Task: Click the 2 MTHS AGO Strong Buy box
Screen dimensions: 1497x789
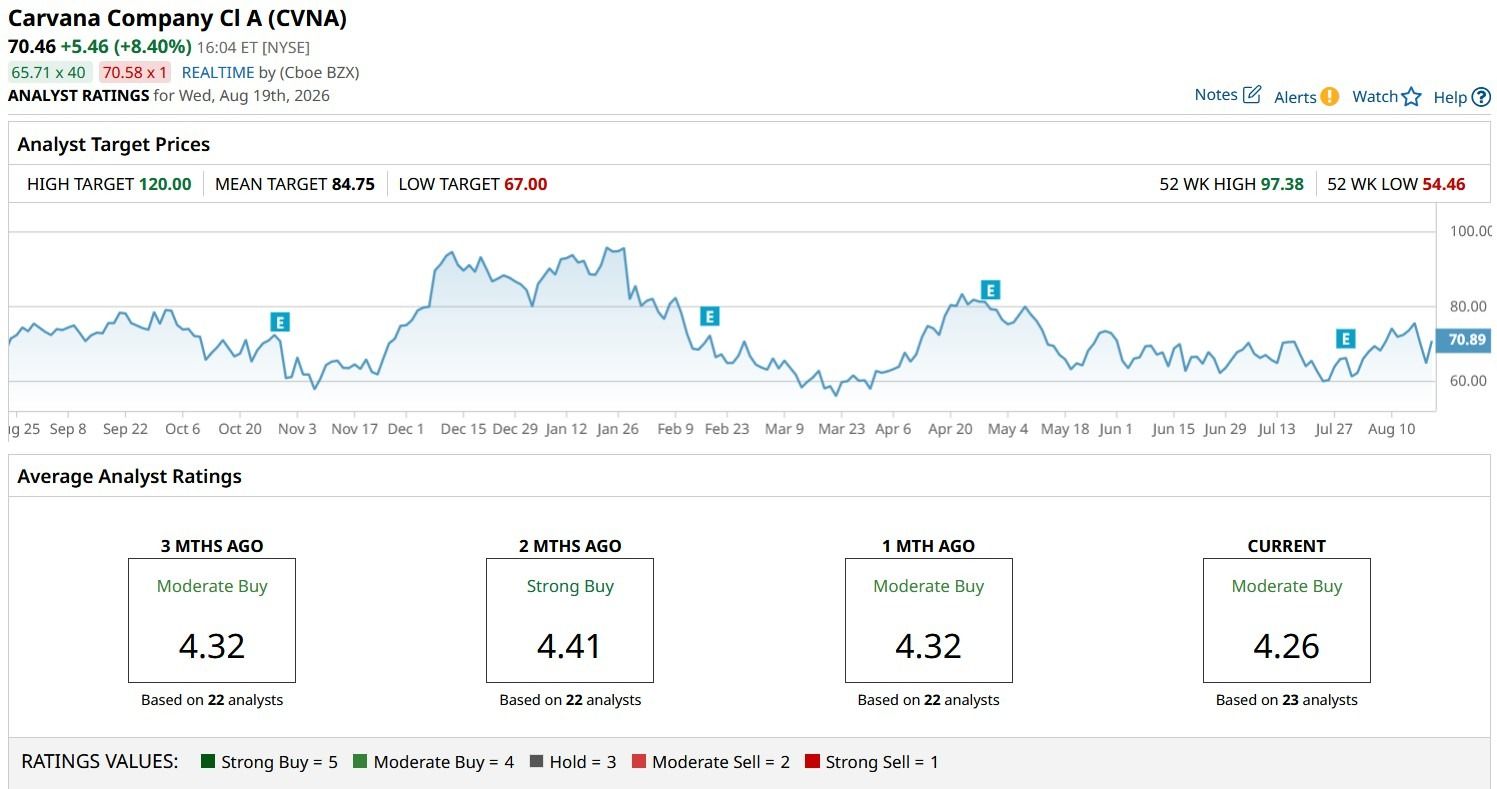Action: [x=570, y=620]
